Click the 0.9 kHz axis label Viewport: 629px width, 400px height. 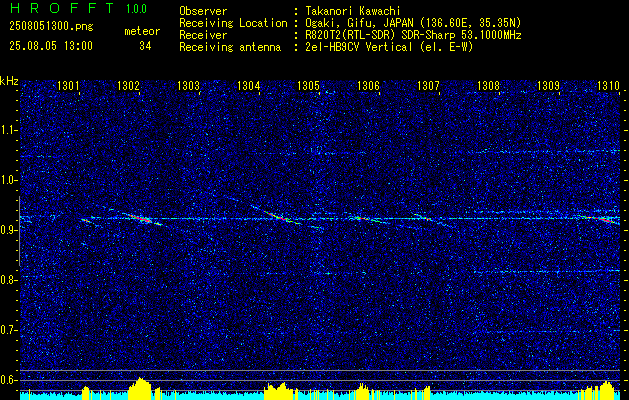point(9,230)
